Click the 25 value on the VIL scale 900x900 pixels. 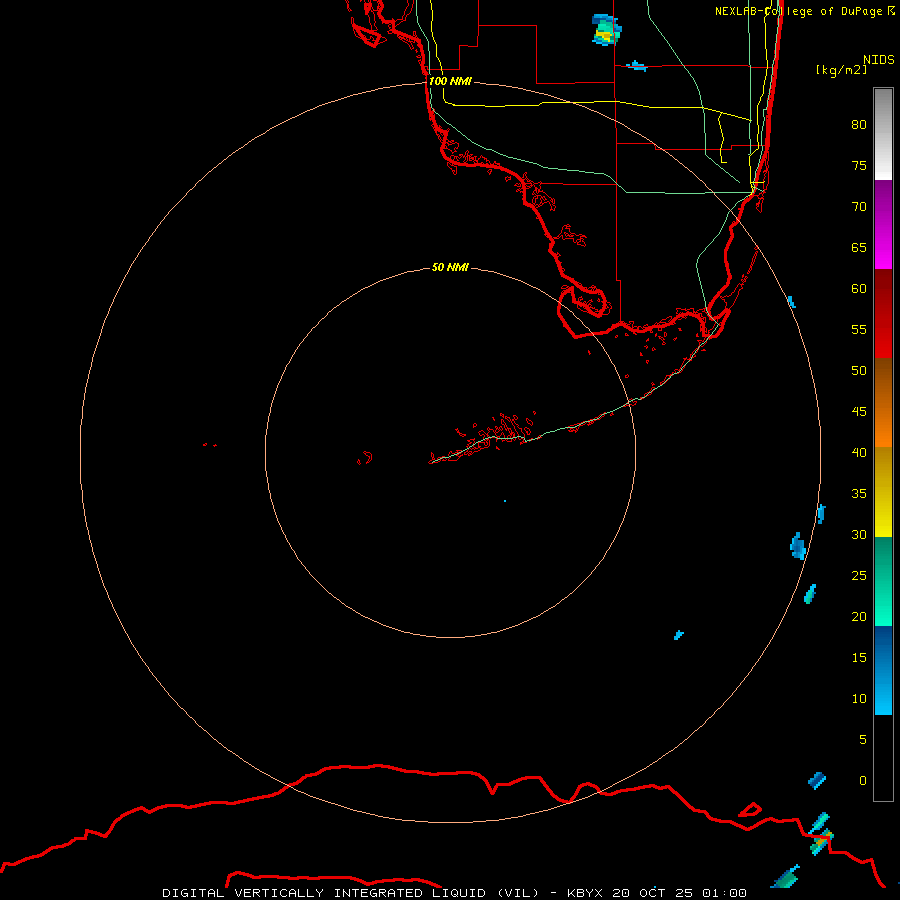tap(859, 576)
